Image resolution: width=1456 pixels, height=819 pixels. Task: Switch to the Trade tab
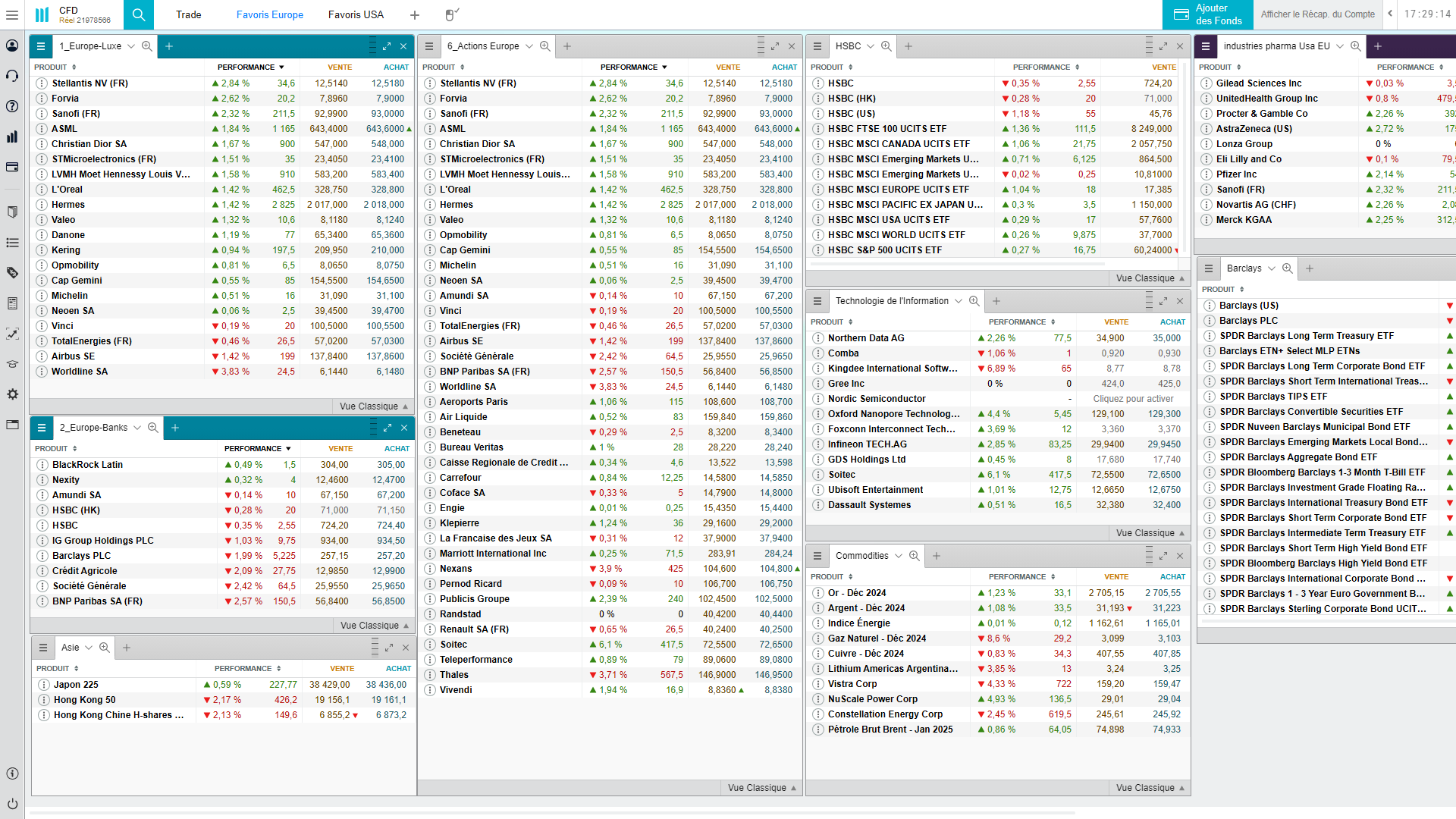pos(188,14)
